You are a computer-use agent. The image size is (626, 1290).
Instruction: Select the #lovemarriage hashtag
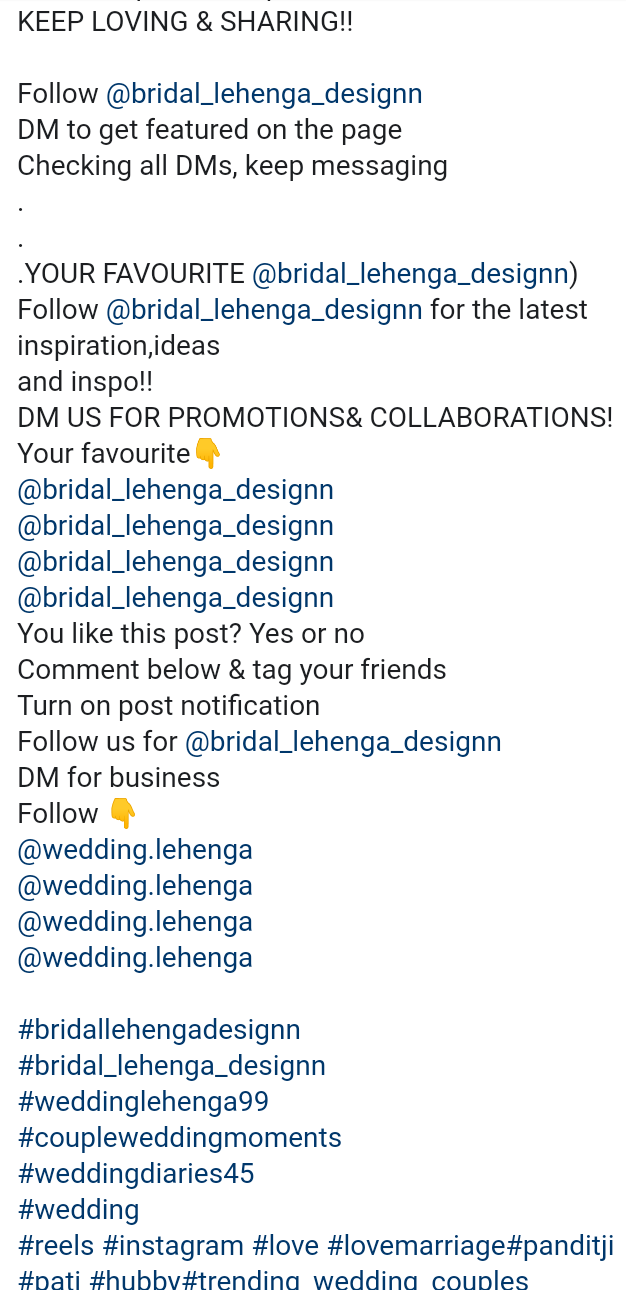[x=417, y=1246]
